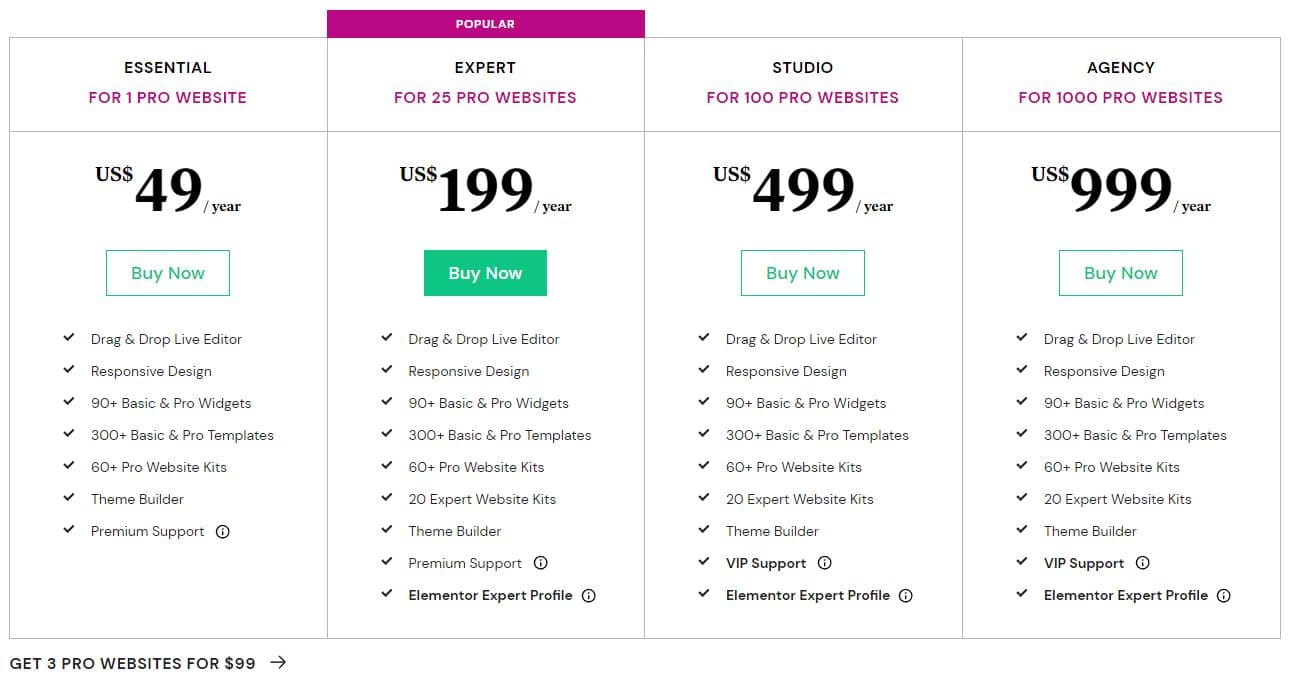
Task: Click info icon beside Studio VIP Support
Action: click(825, 563)
